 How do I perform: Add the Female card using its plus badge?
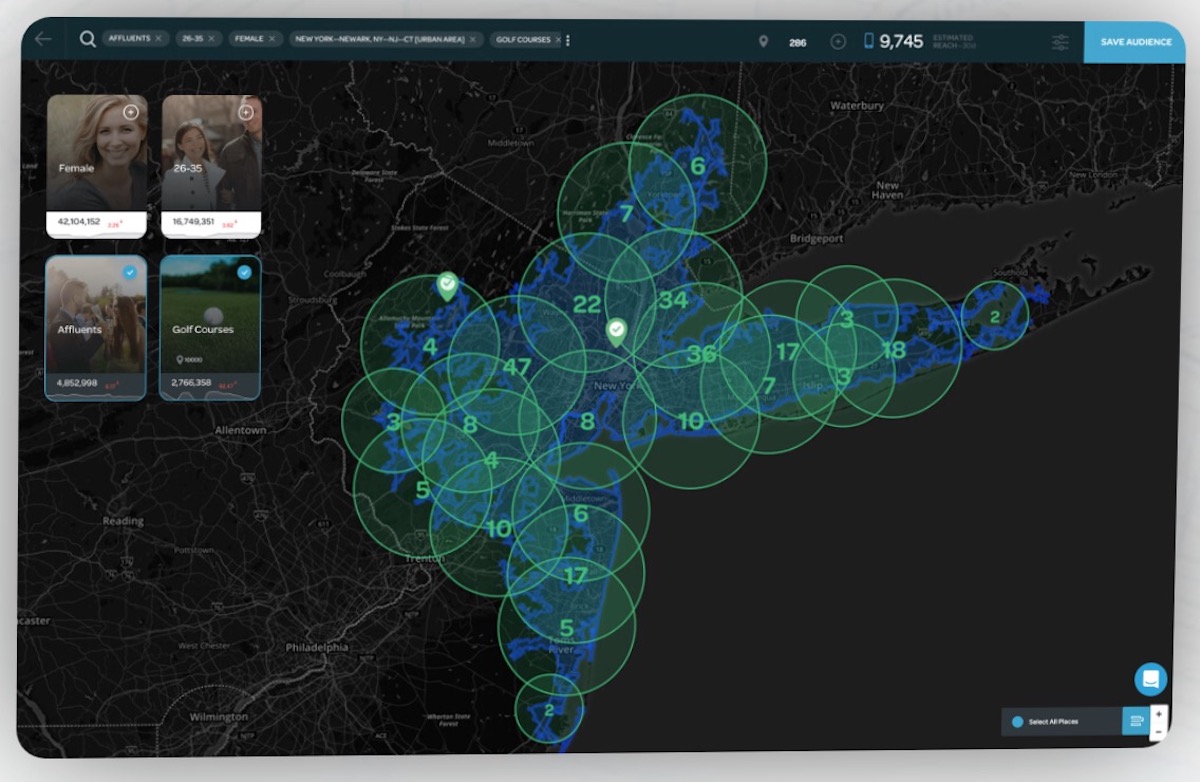point(131,113)
